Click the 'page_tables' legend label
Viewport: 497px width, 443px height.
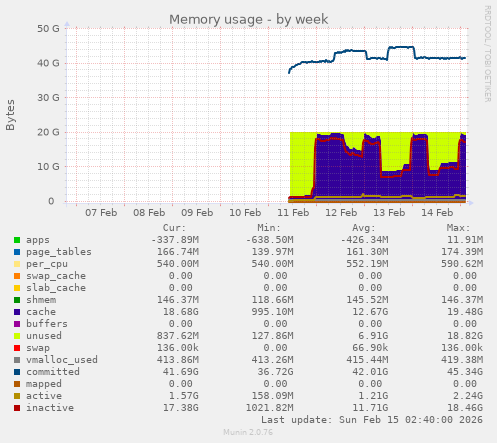coord(59,252)
